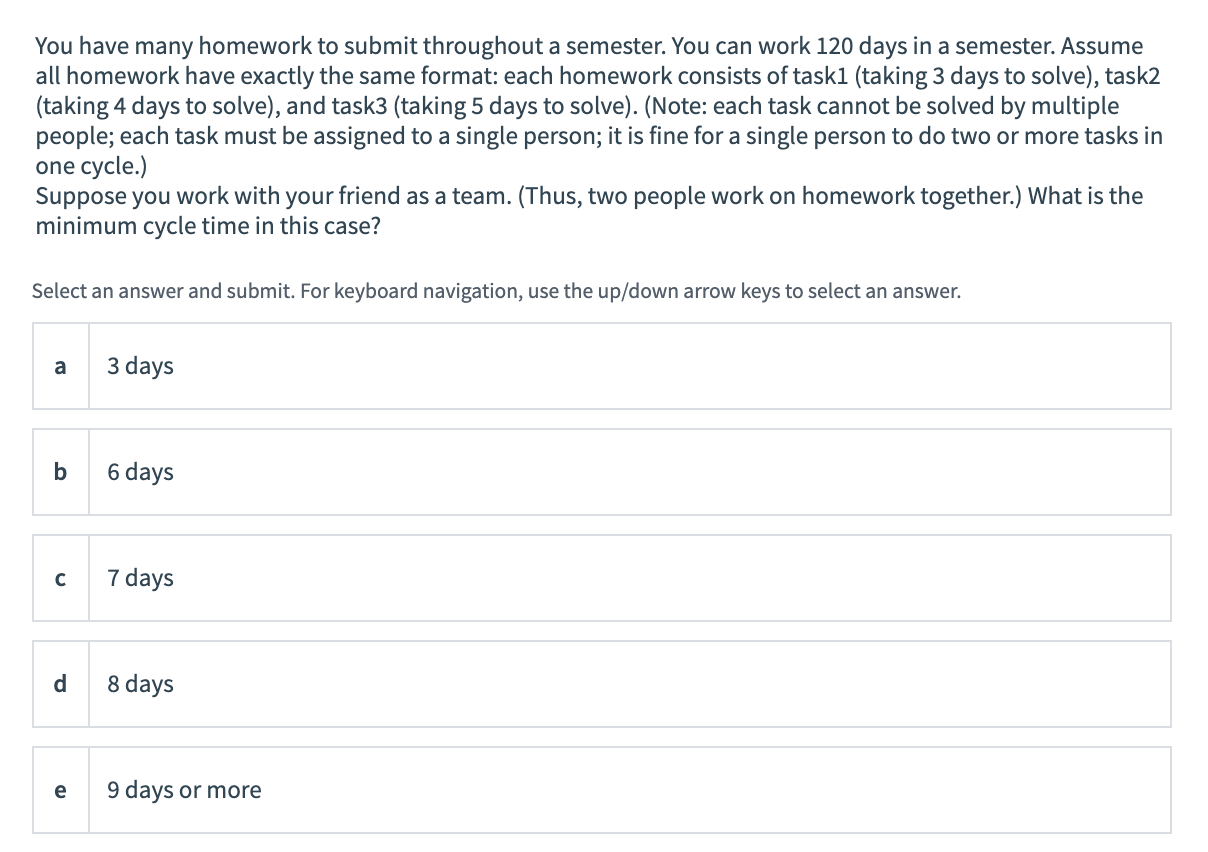This screenshot has width=1208, height=852.
Task: Click the '6 days' answer text
Action: click(x=140, y=472)
